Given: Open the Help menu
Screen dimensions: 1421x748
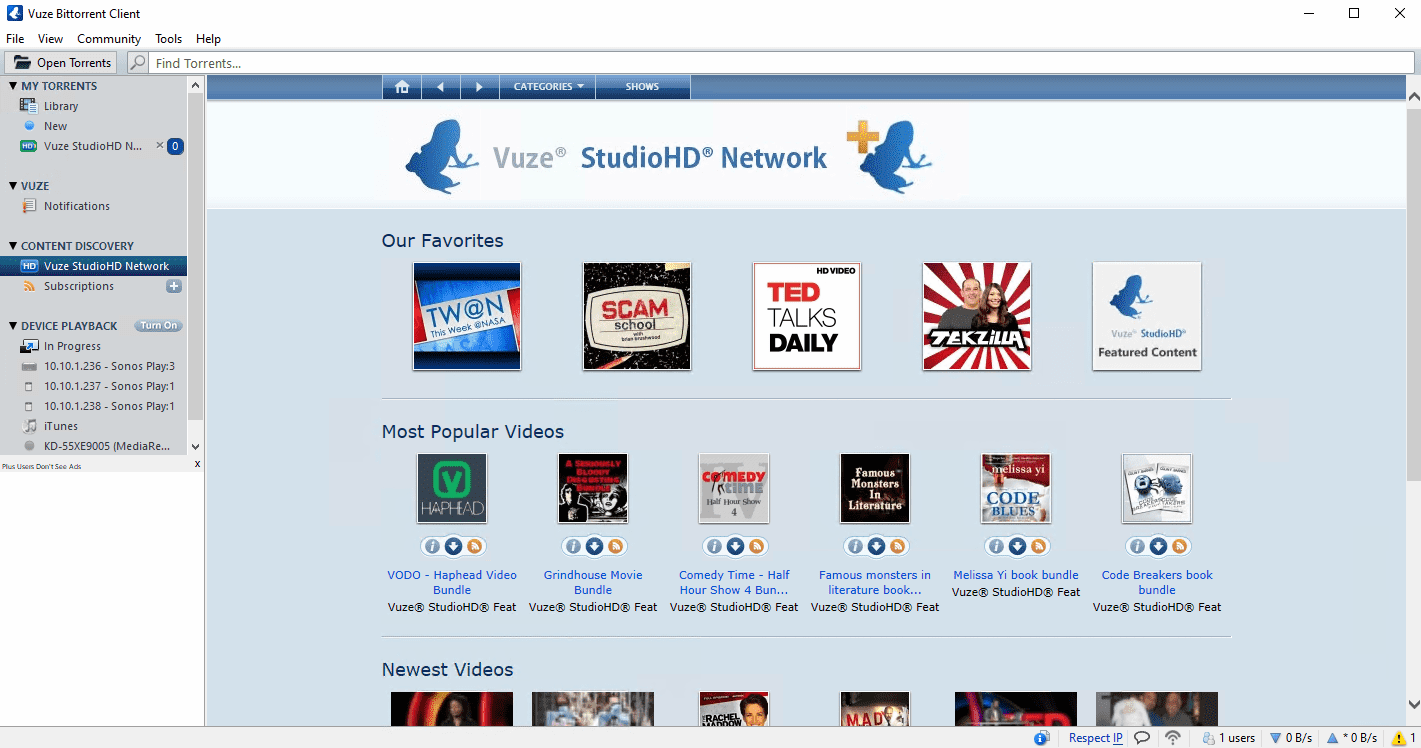Looking at the screenshot, I should coord(208,39).
